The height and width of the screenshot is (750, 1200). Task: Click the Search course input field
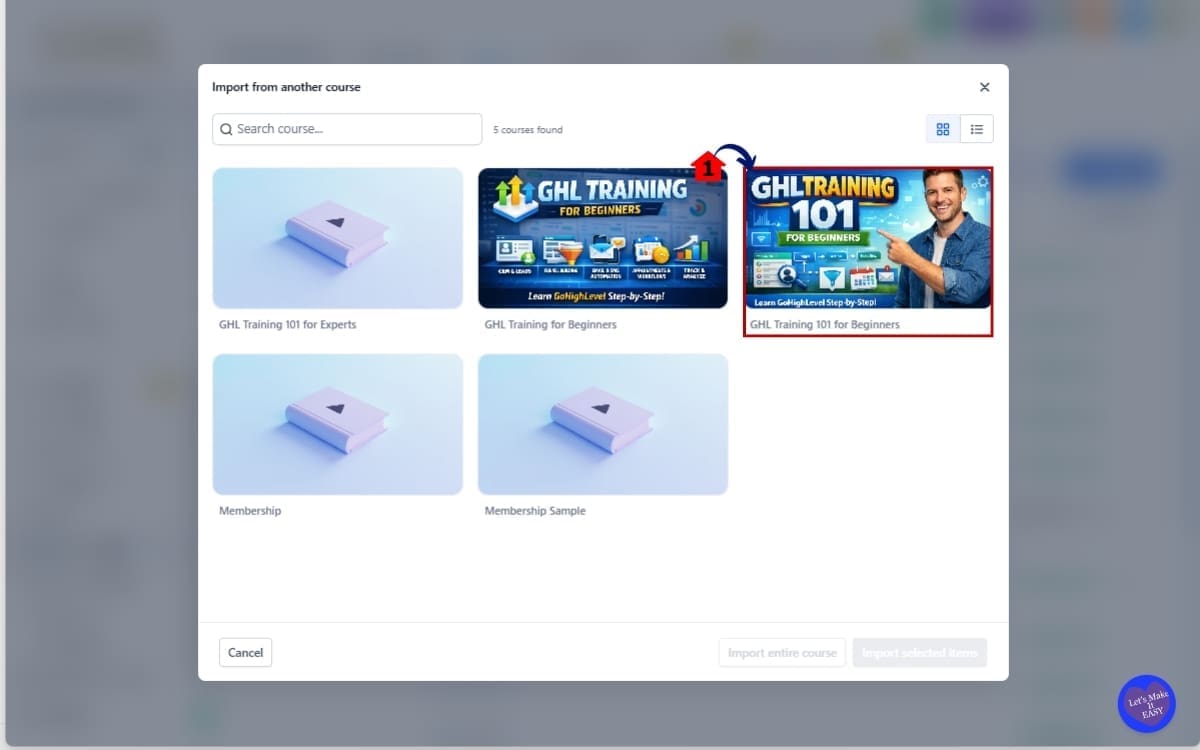(x=347, y=129)
